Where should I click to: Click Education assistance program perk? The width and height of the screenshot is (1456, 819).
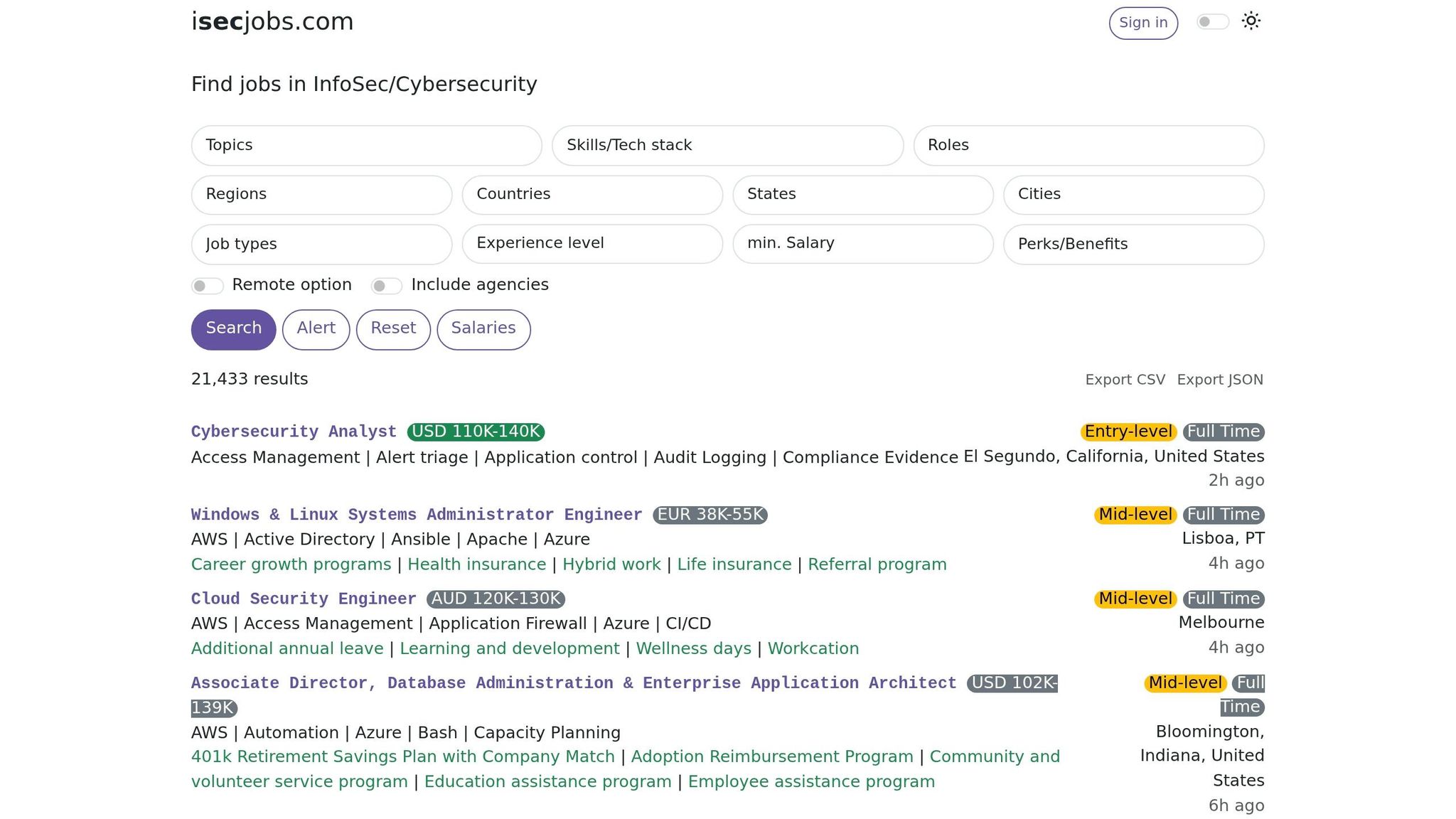click(x=548, y=781)
